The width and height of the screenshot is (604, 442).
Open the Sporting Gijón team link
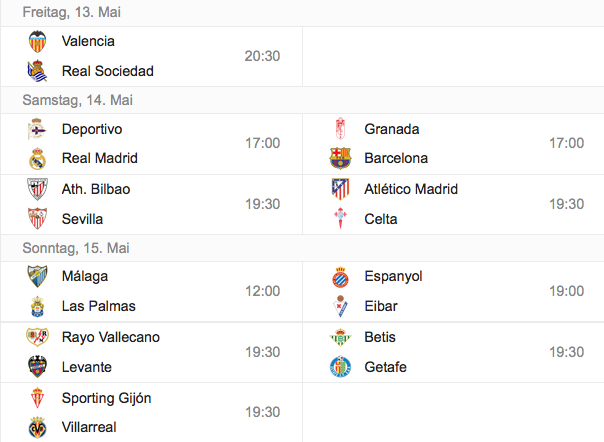(x=107, y=398)
